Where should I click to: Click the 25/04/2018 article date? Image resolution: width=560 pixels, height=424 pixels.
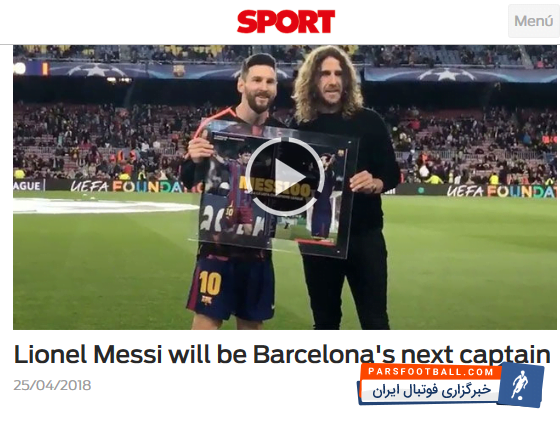point(52,385)
